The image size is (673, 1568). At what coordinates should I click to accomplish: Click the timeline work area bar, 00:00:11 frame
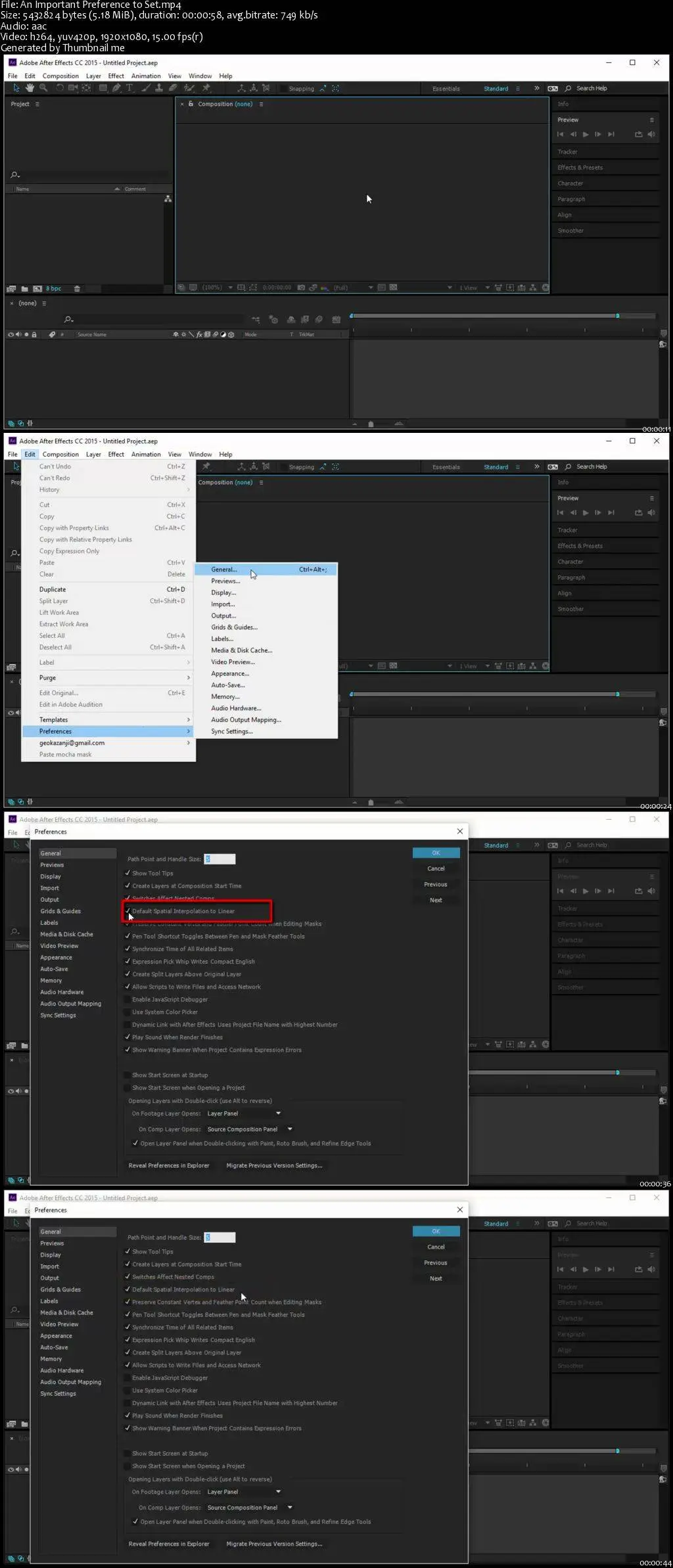[484, 316]
